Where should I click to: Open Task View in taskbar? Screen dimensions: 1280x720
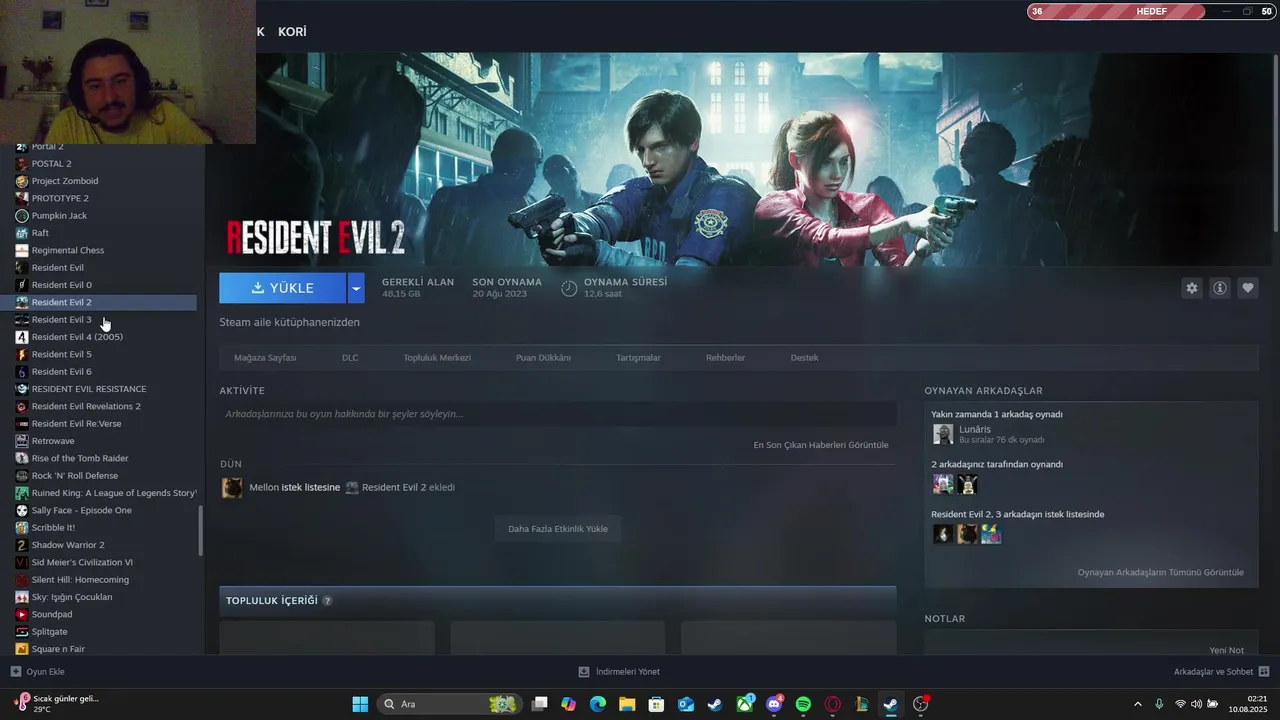(540, 704)
